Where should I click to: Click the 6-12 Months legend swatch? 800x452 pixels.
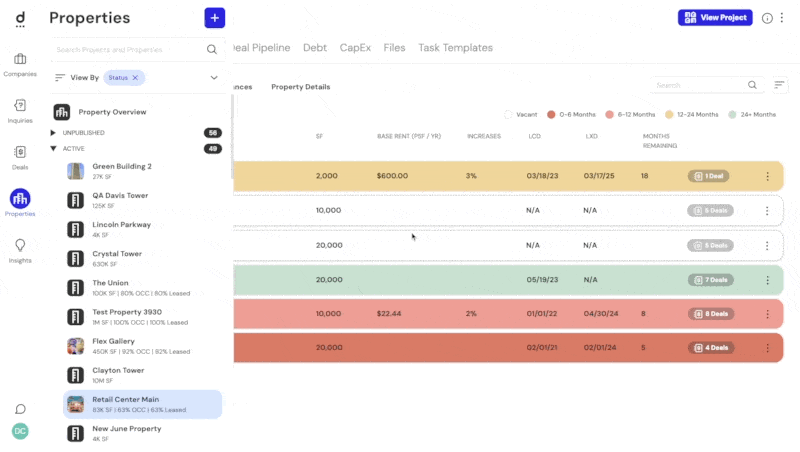[609, 115]
